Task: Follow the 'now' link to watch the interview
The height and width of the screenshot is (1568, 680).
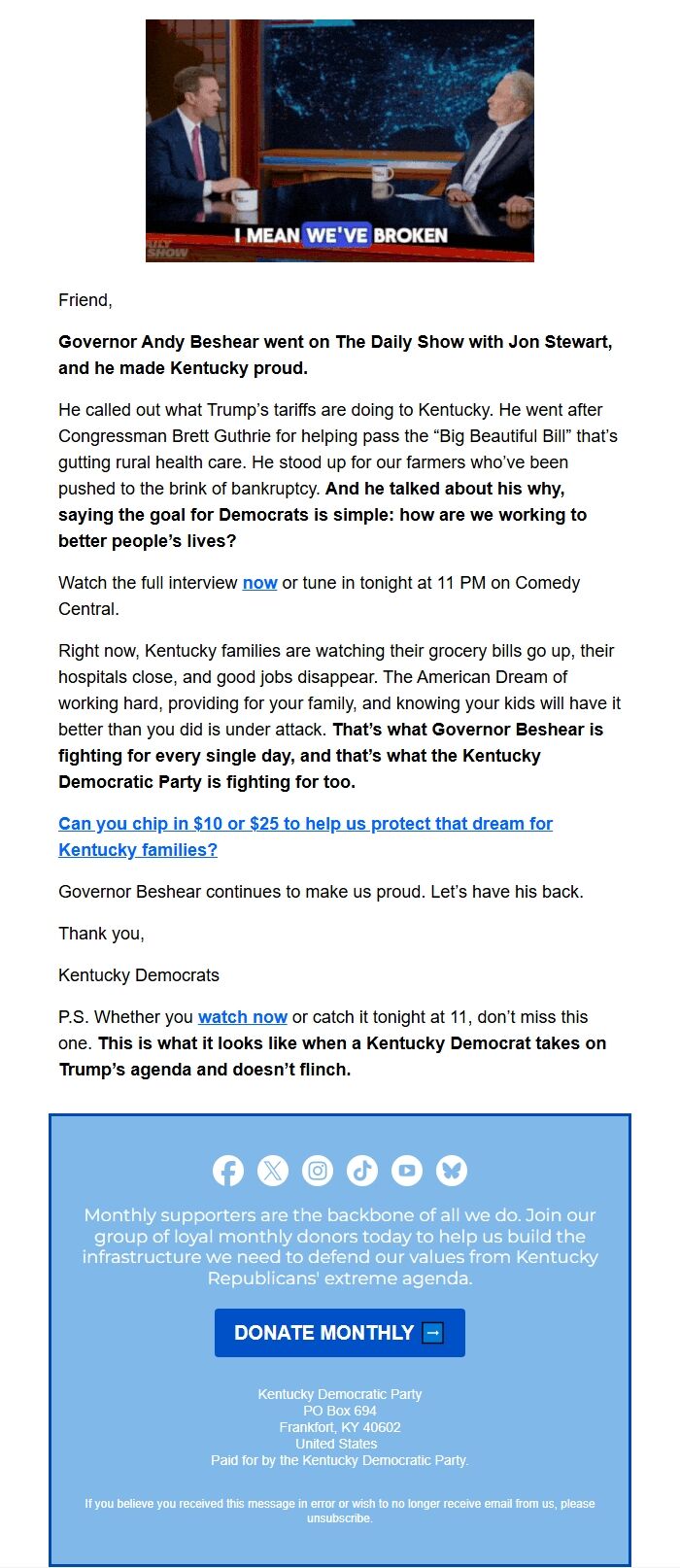Action: tap(259, 583)
